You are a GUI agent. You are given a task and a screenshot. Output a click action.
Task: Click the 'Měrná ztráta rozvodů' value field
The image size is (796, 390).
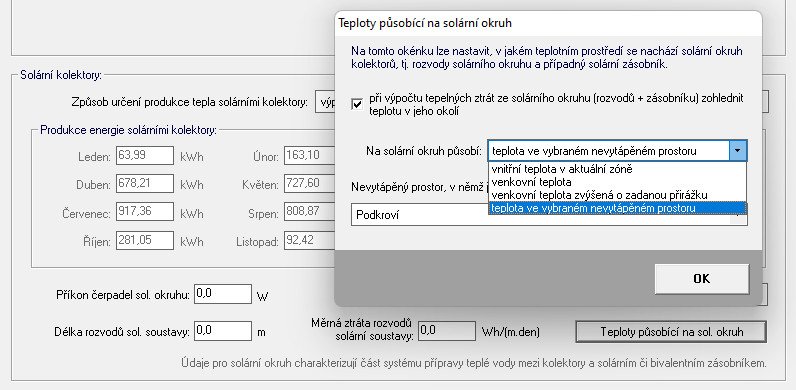coord(447,331)
